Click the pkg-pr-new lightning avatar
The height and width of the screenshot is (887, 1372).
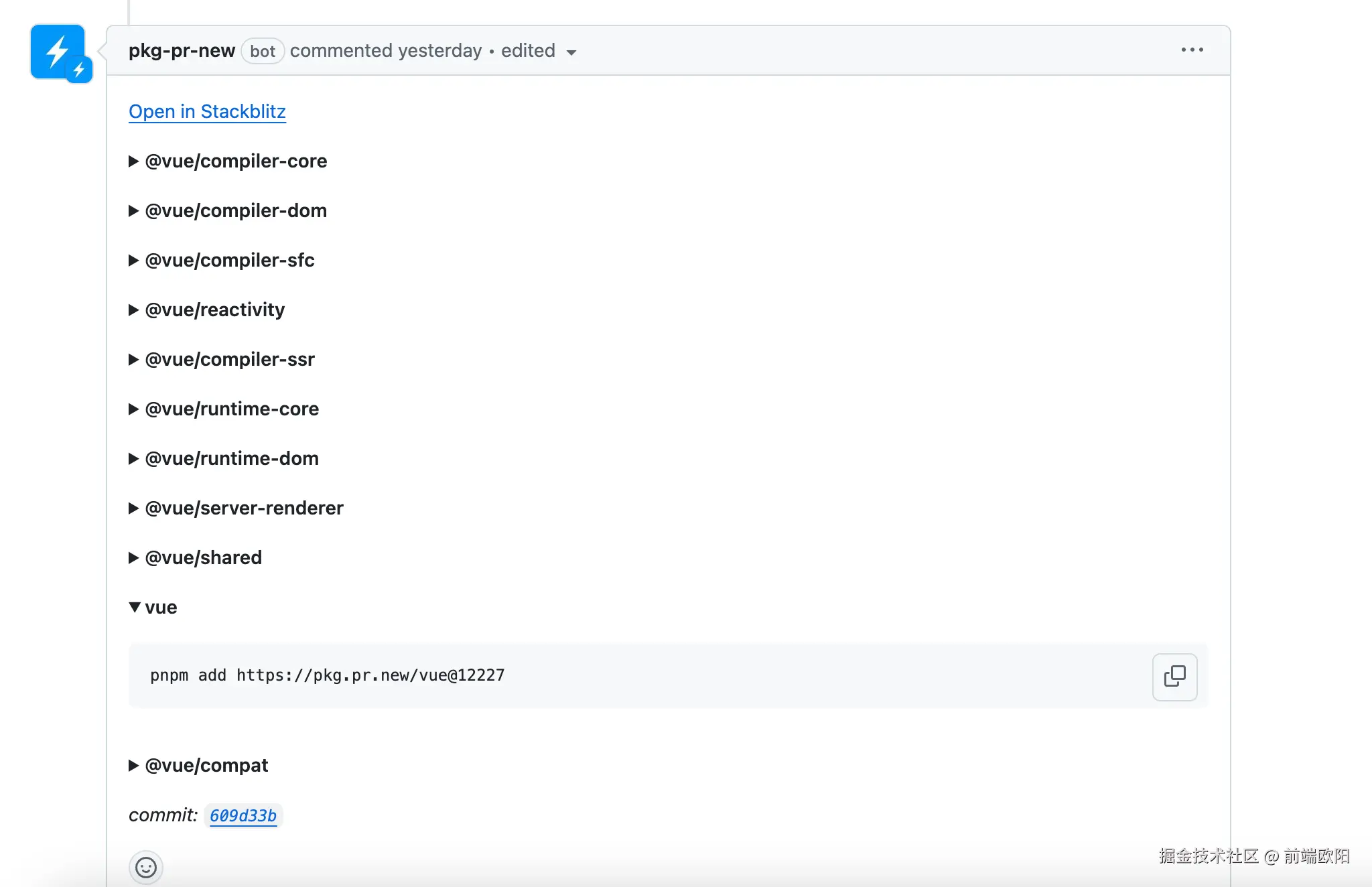[x=58, y=52]
